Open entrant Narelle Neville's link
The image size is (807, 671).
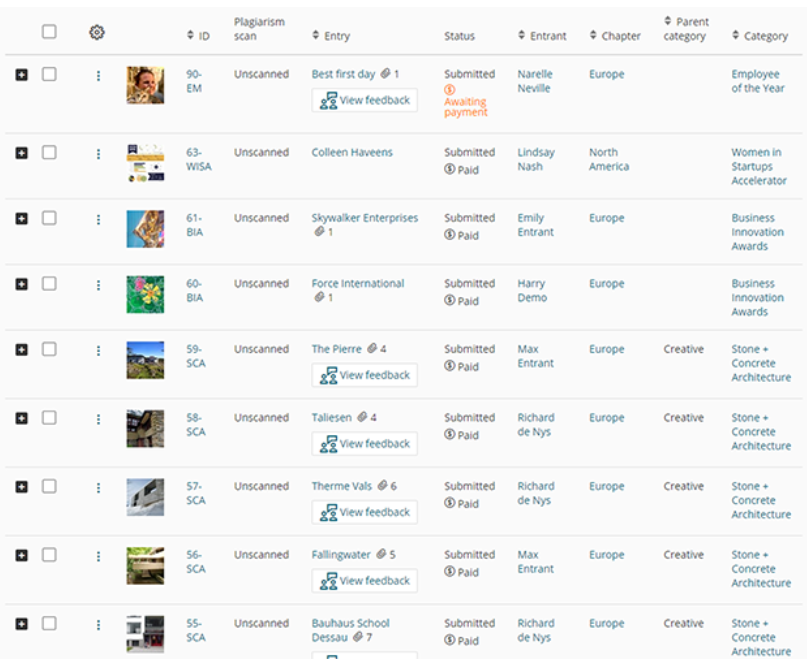(x=534, y=81)
